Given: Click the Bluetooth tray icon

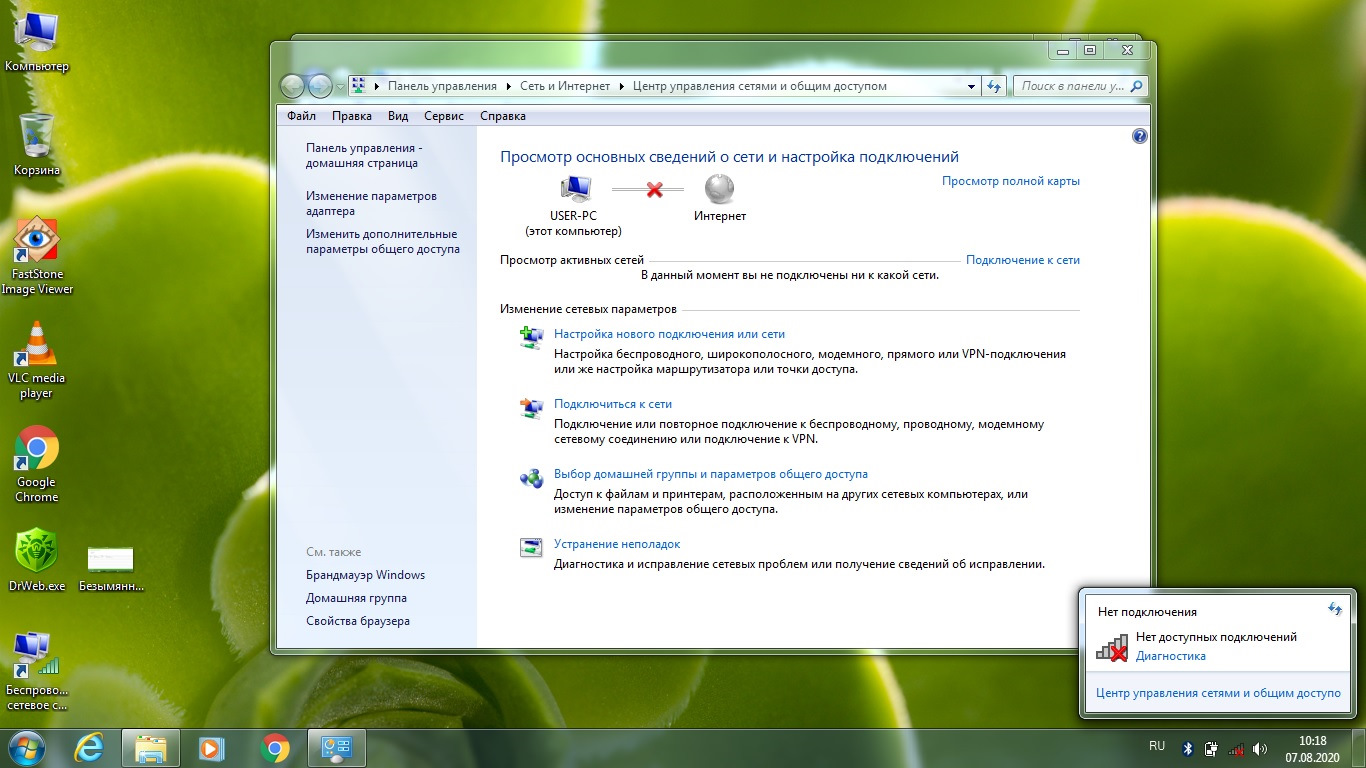Looking at the screenshot, I should pyautogui.click(x=1188, y=748).
